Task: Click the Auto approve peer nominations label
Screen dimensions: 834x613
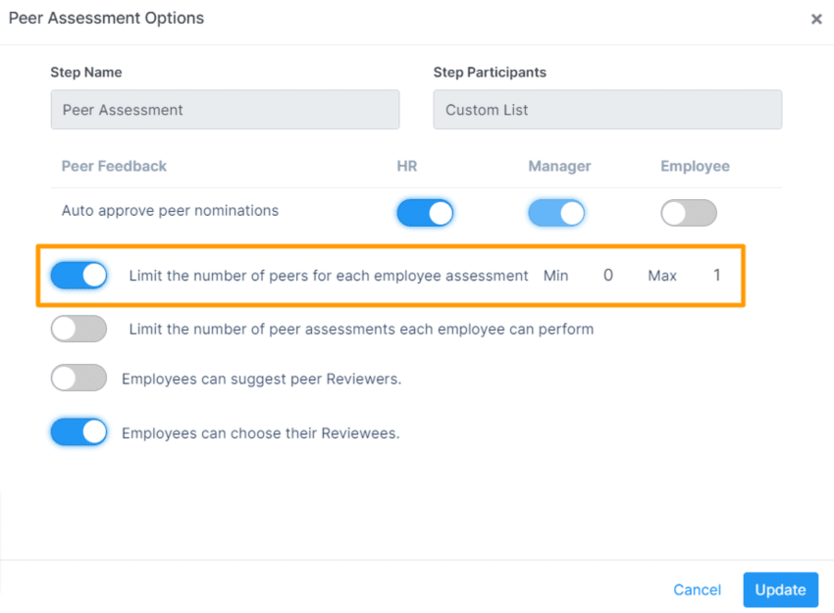Action: click(170, 211)
